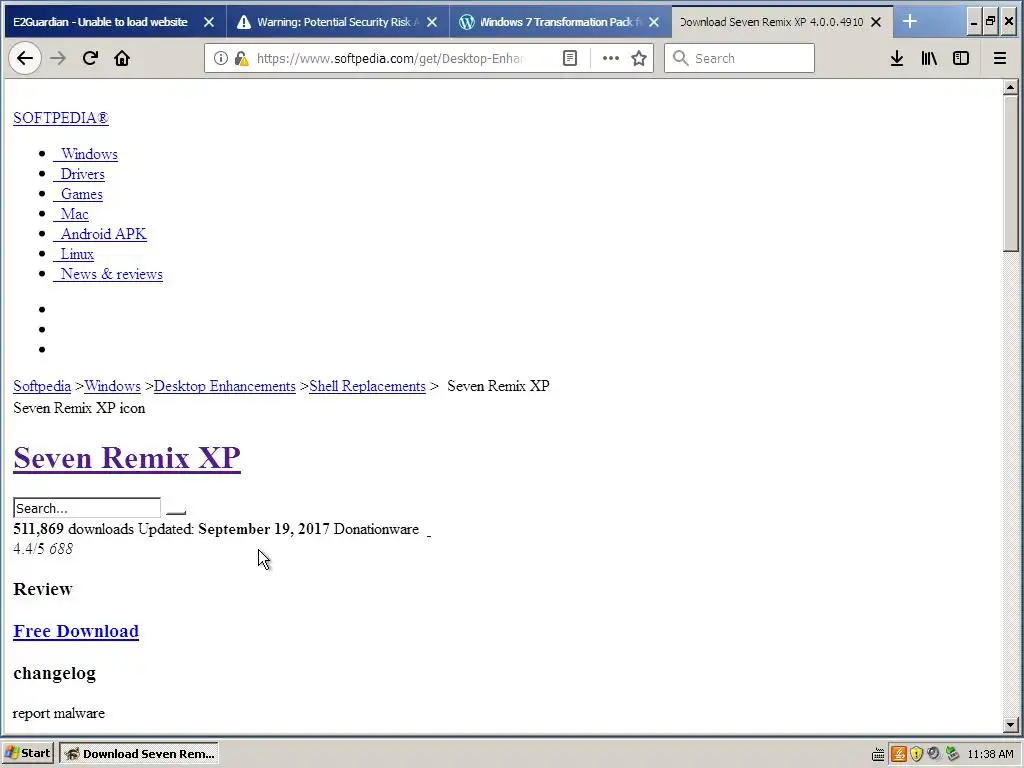The width and height of the screenshot is (1024, 768).
Task: Show site information icon in address bar
Action: coord(221,58)
